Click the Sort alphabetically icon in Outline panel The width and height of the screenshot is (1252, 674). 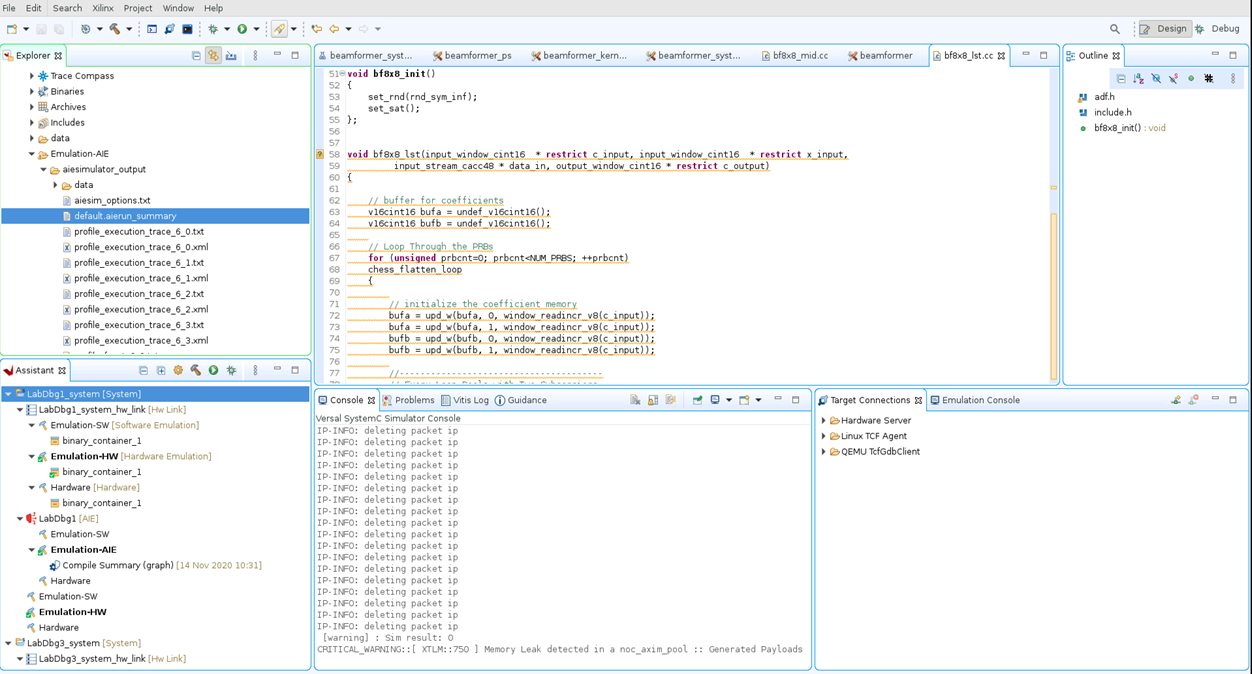click(x=1138, y=78)
